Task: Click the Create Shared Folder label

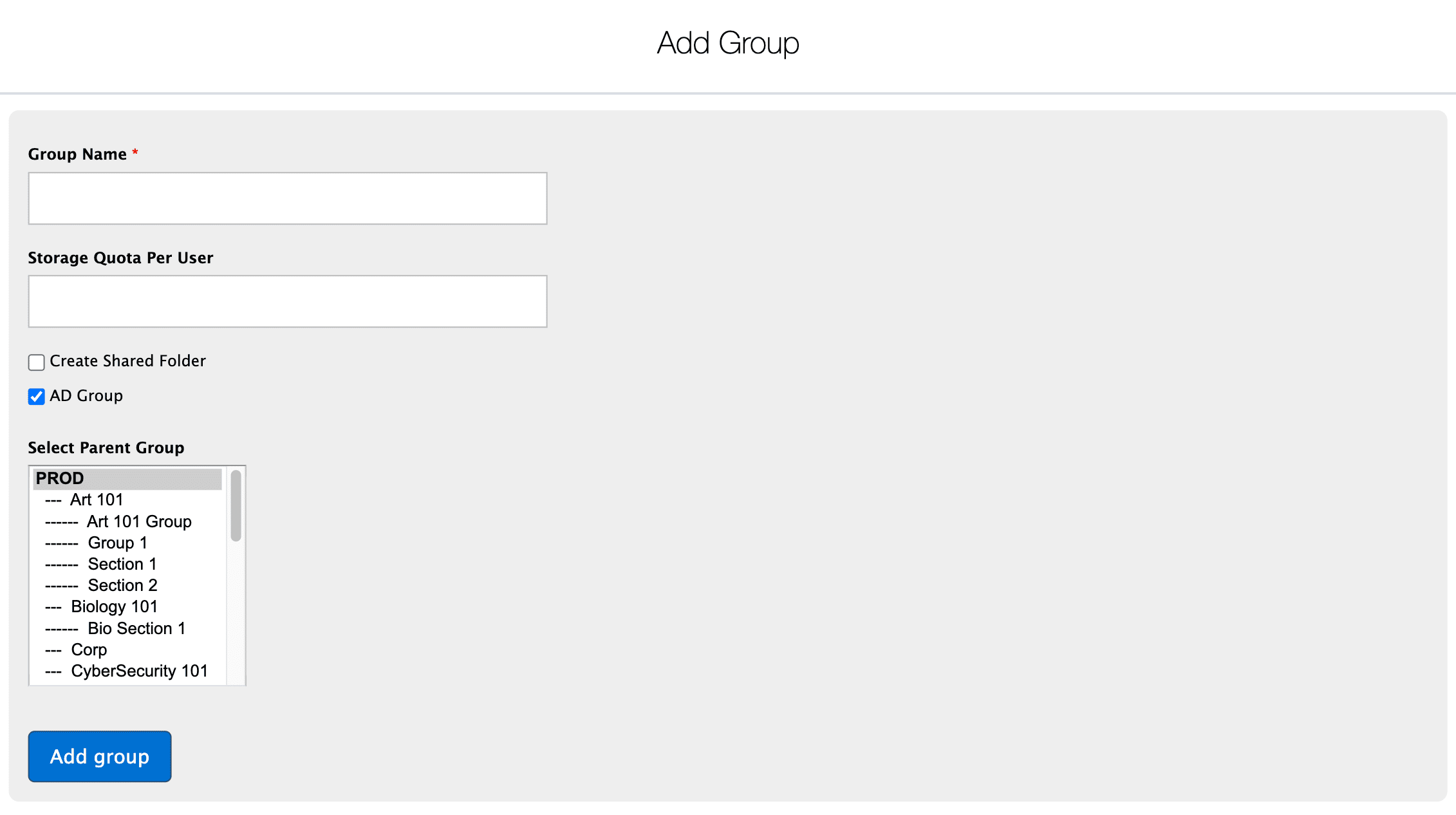Action: (x=127, y=361)
